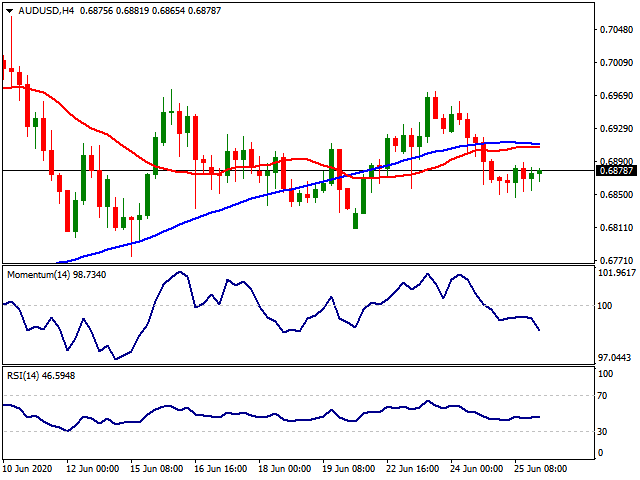
Task: Select the RSI(14) 46.5948 label
Action: tap(41, 376)
